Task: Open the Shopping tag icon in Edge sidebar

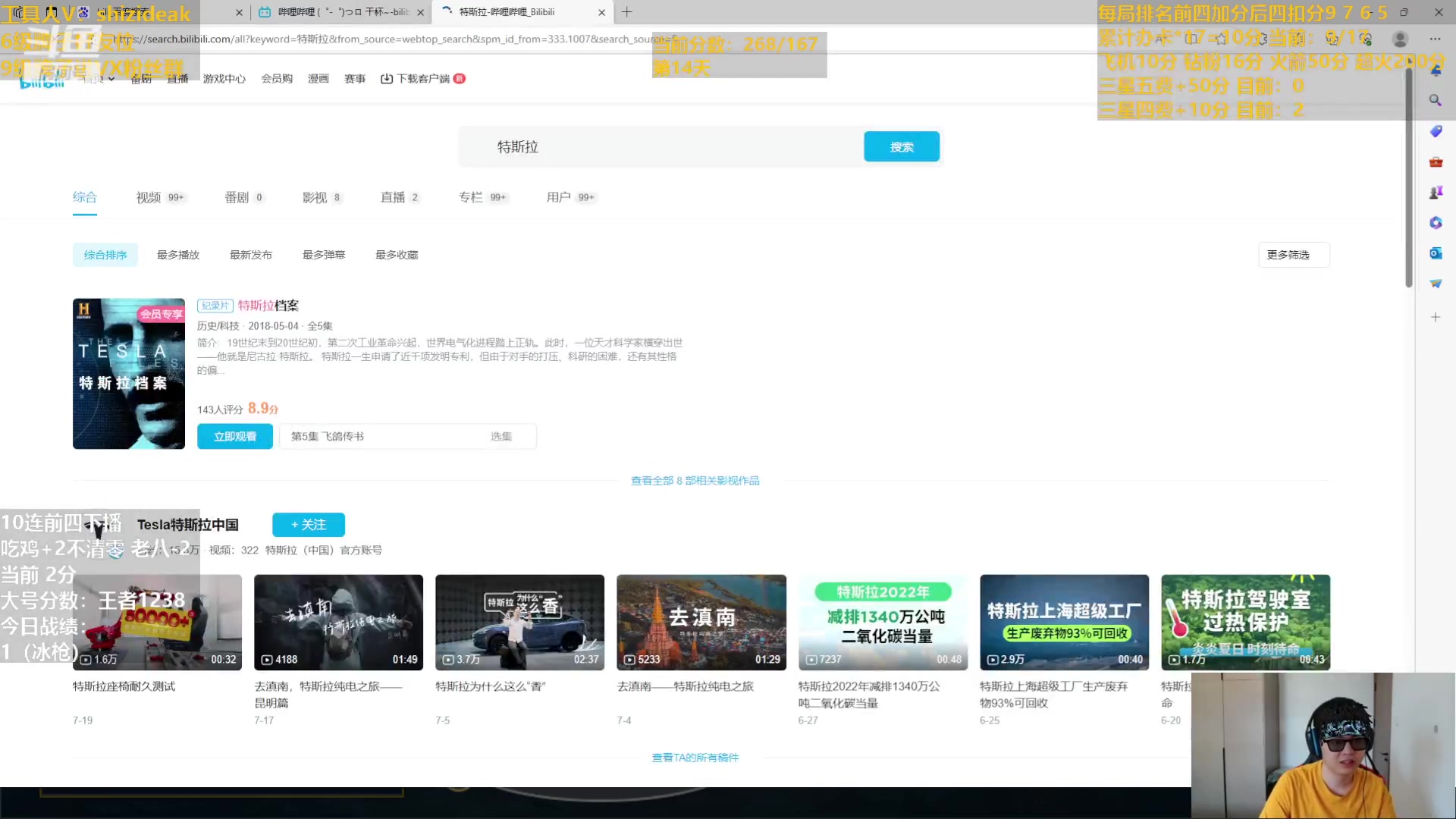Action: [1436, 131]
